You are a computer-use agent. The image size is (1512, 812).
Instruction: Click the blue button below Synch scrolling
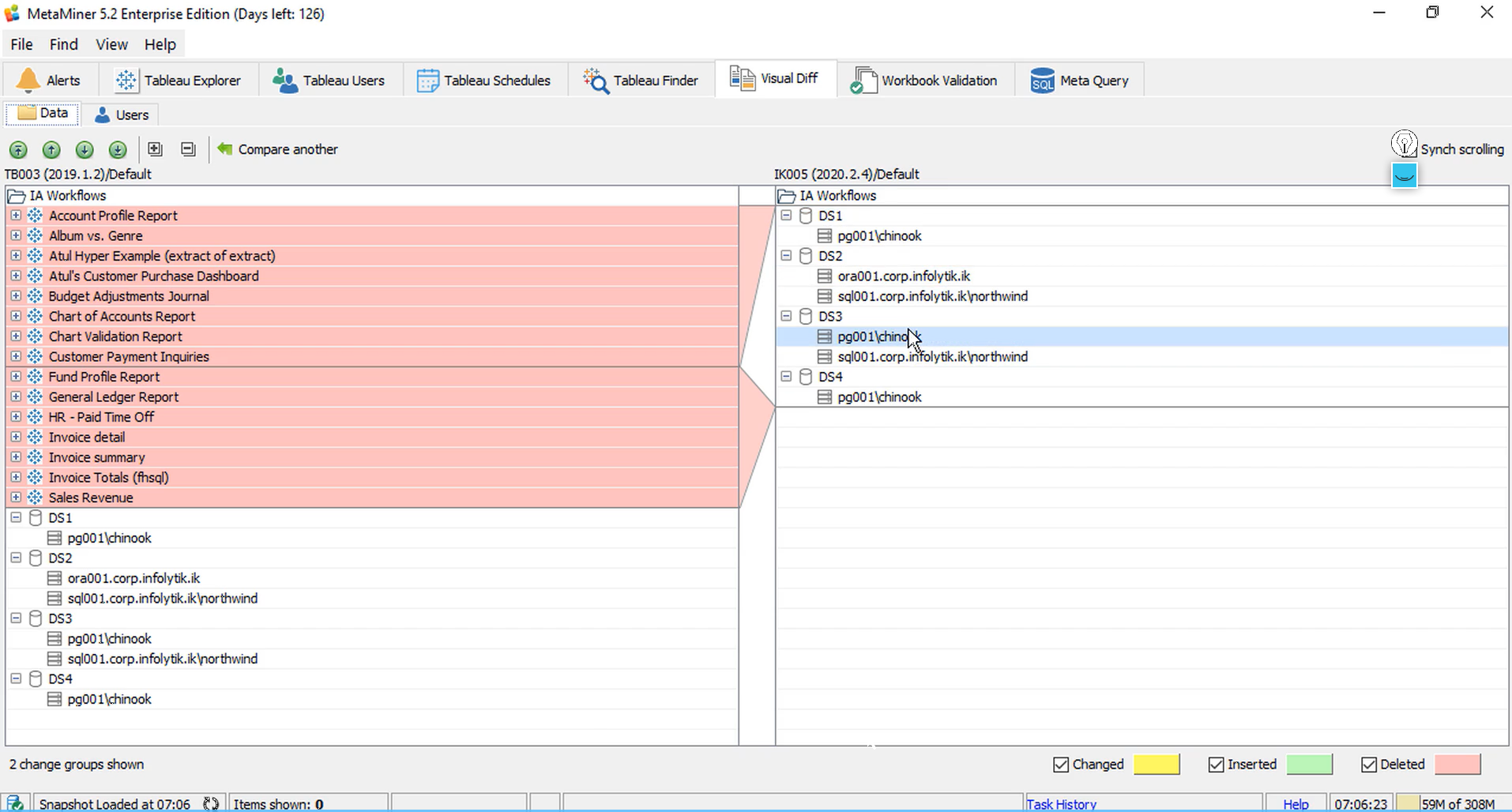click(x=1404, y=175)
